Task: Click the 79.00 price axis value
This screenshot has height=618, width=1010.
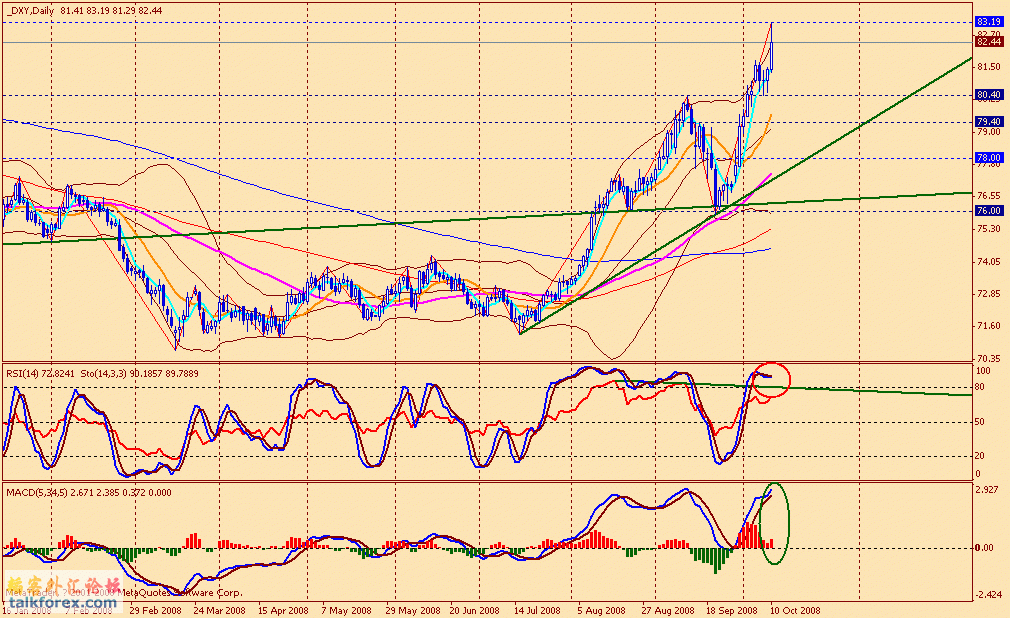Action: coord(989,131)
